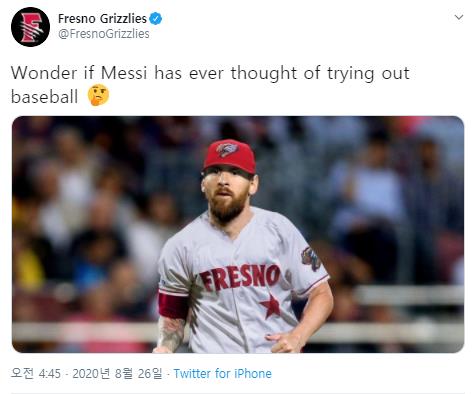Click the tweet's first text line
The height and width of the screenshot is (394, 476).
pyautogui.click(x=210, y=73)
